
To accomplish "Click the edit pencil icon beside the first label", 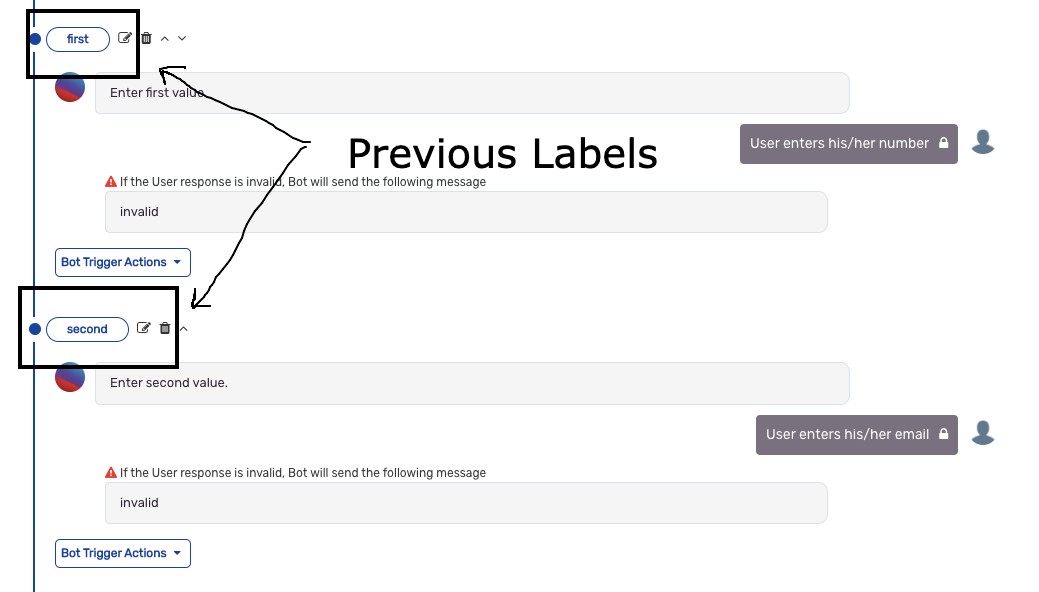I will tap(125, 37).
